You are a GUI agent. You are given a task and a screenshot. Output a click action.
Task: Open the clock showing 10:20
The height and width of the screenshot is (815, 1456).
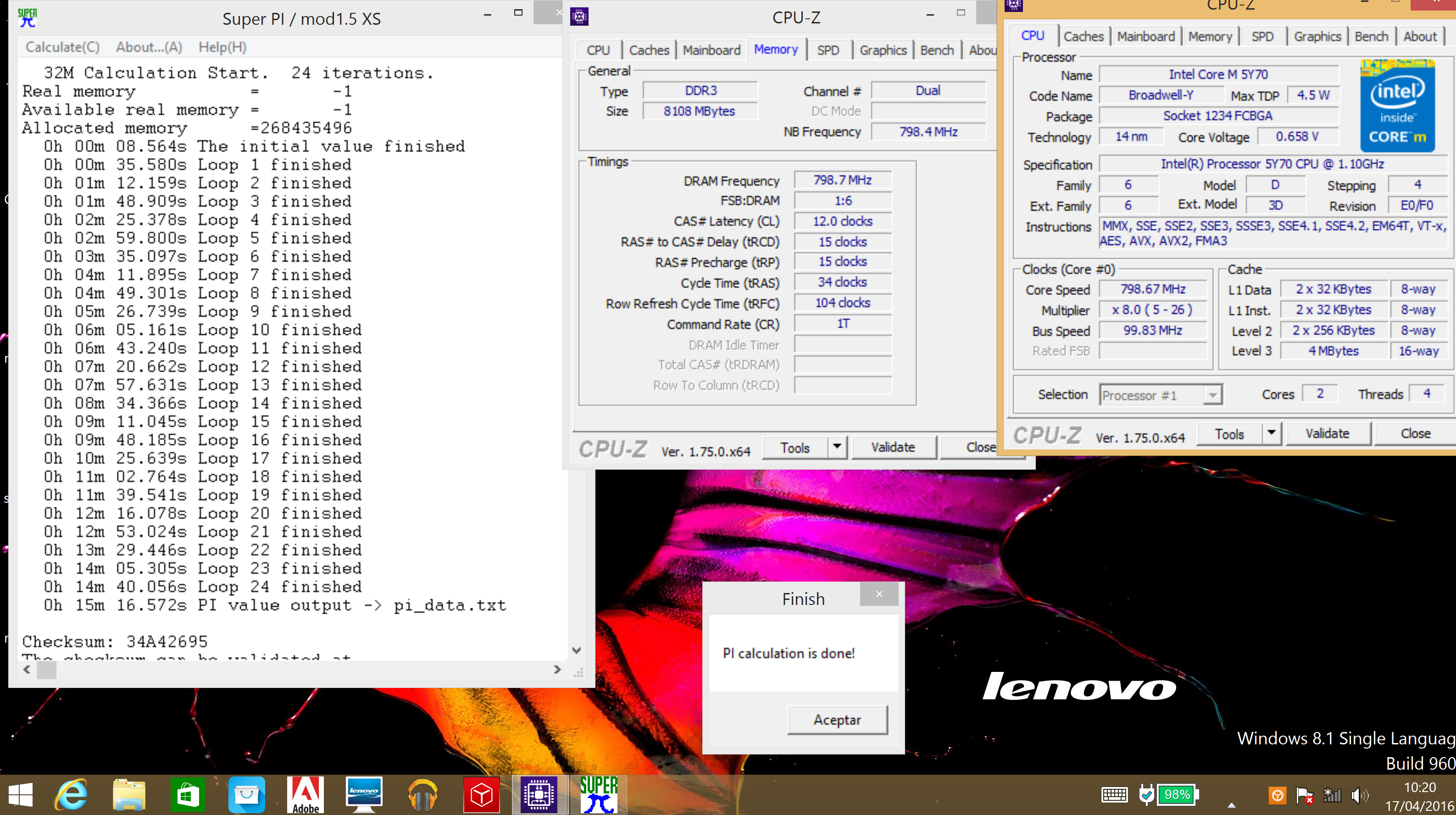(x=1419, y=788)
